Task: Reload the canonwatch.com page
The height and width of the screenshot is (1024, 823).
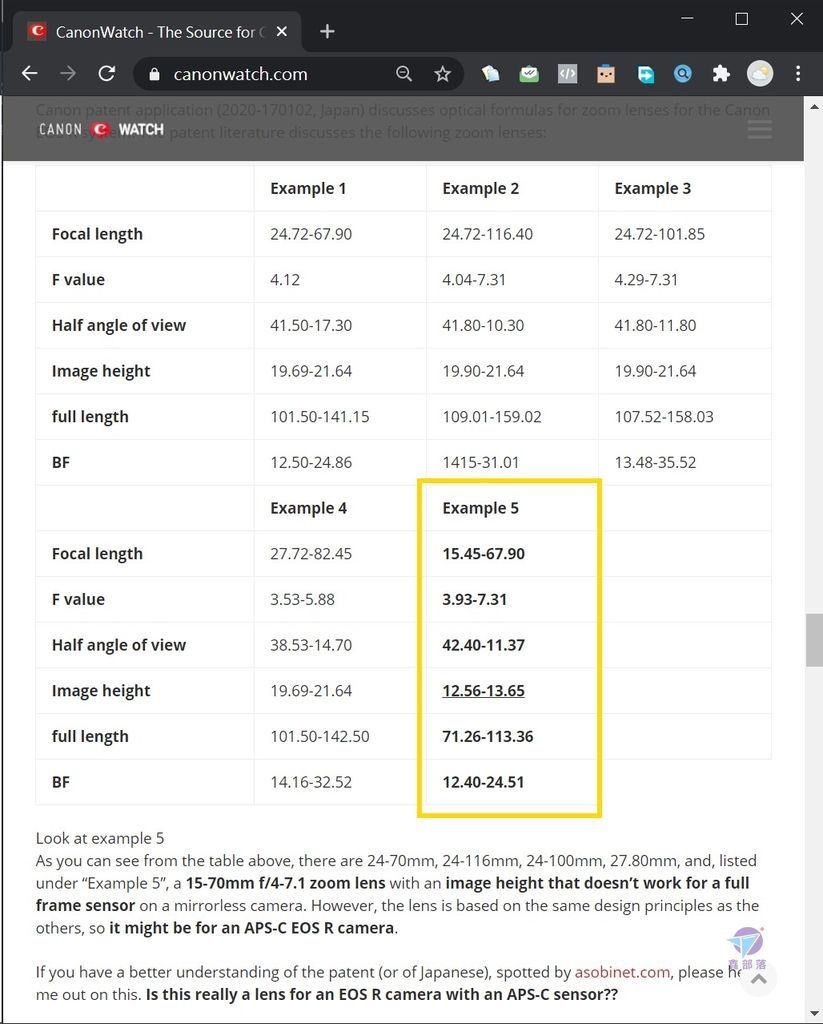Action: pyautogui.click(x=106, y=73)
